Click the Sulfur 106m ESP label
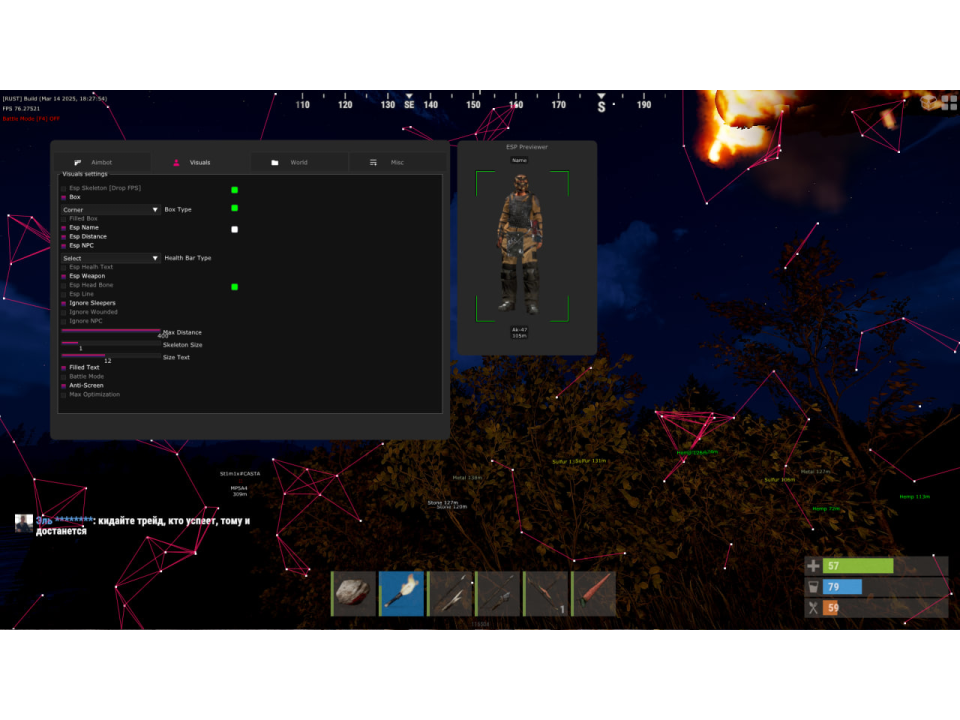 (x=779, y=480)
